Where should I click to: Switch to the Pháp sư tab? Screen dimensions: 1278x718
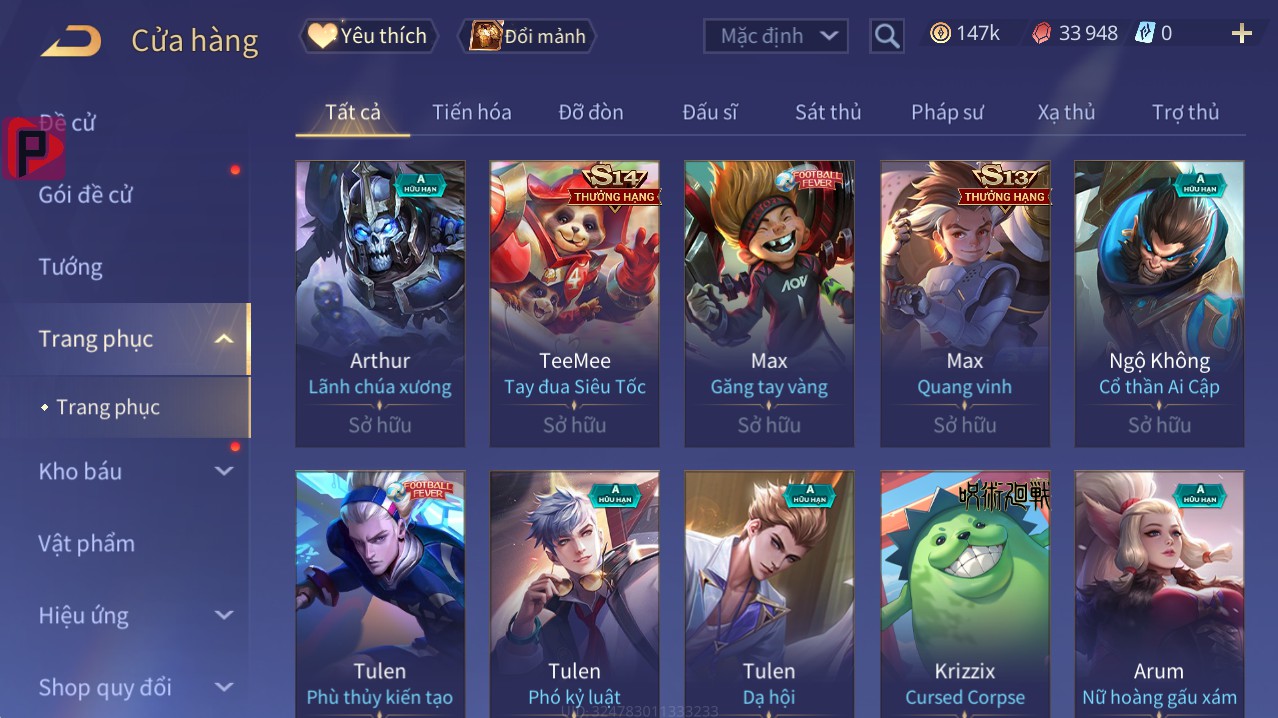(x=947, y=112)
